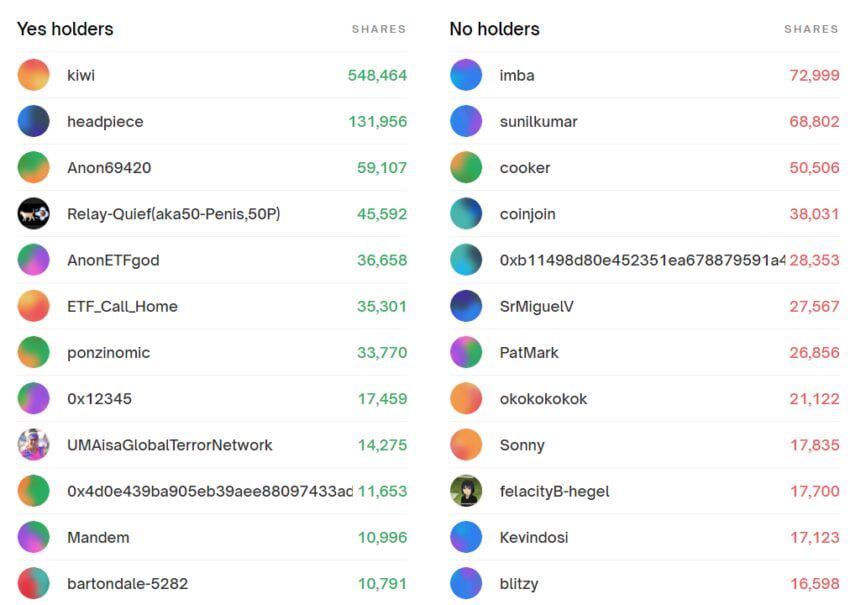The image size is (850, 605).
Task: Open the Anon69420 profile link
Action: (x=109, y=168)
